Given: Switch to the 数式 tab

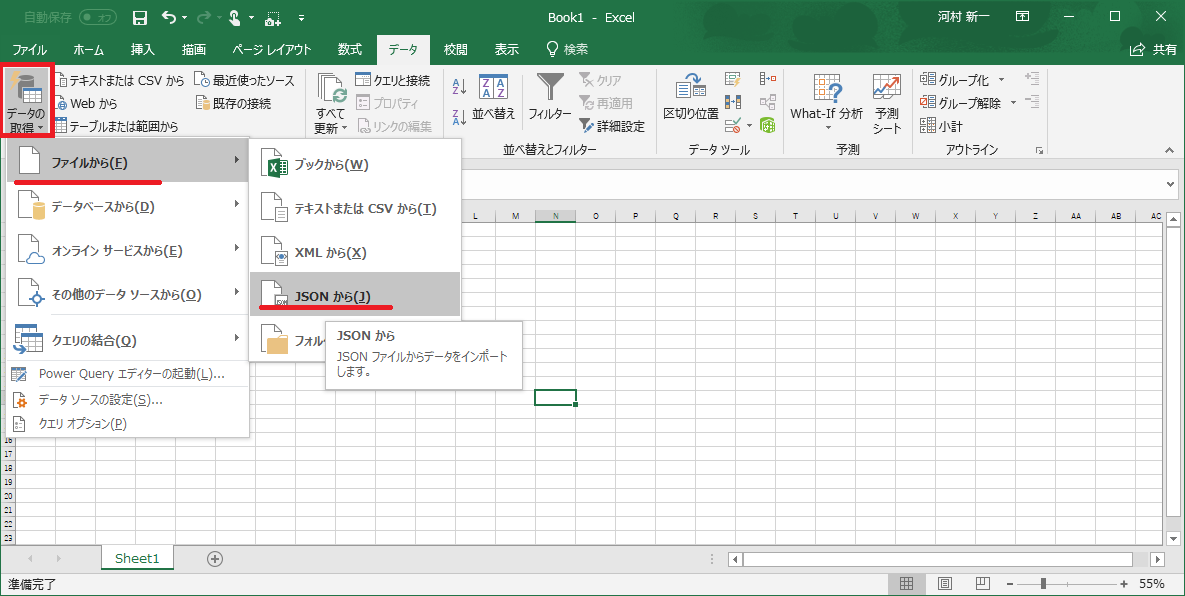Looking at the screenshot, I should tap(349, 50).
